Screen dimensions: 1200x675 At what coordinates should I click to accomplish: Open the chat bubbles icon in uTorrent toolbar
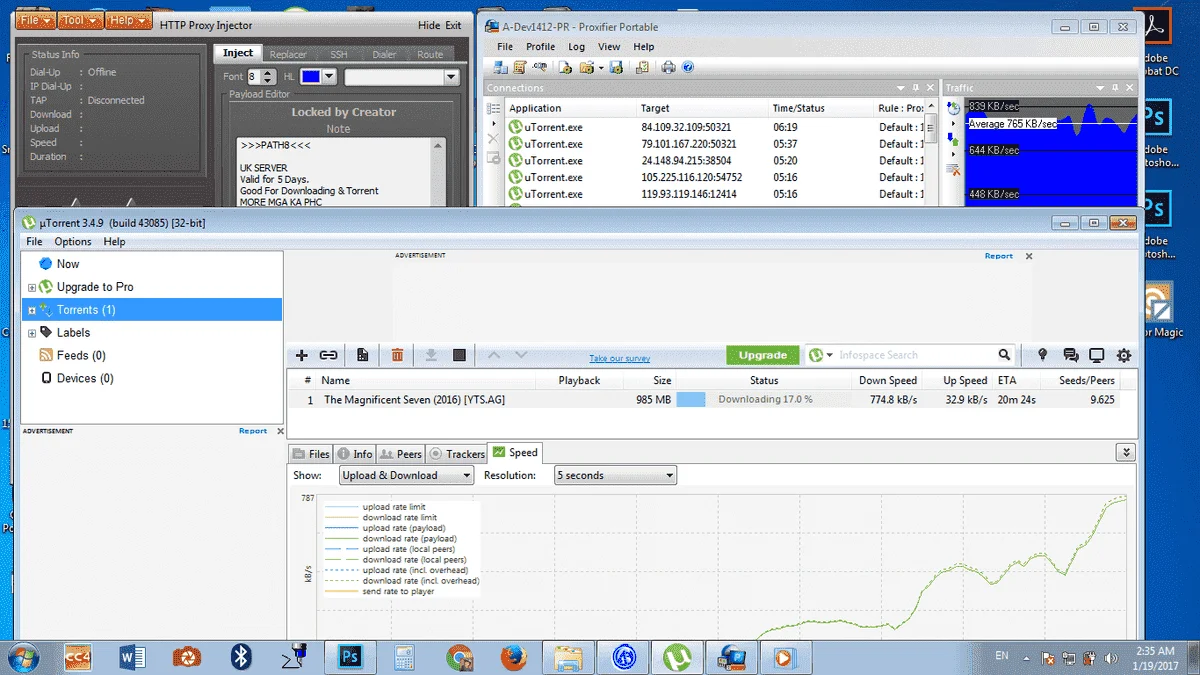point(1070,355)
